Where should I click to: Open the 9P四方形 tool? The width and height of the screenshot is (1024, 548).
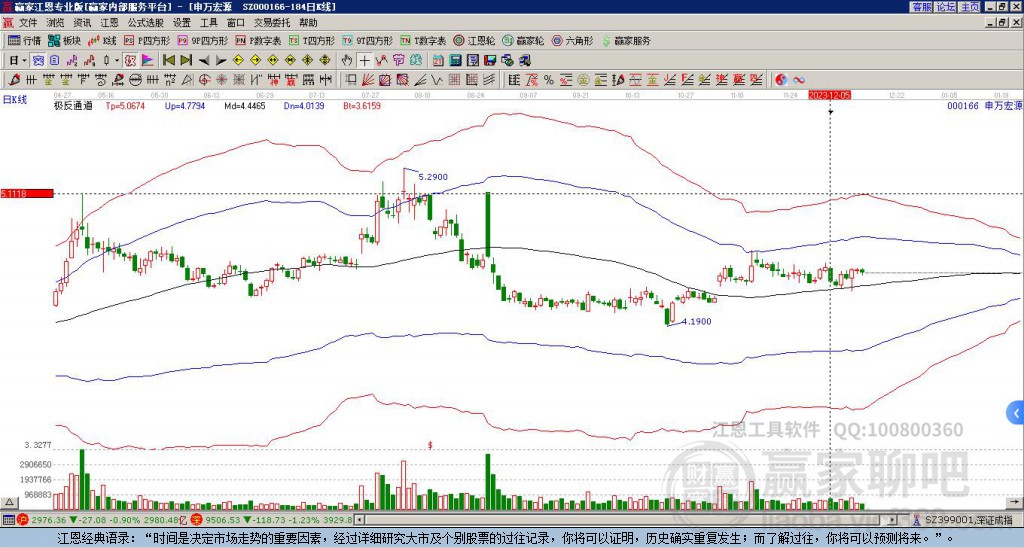(202, 40)
